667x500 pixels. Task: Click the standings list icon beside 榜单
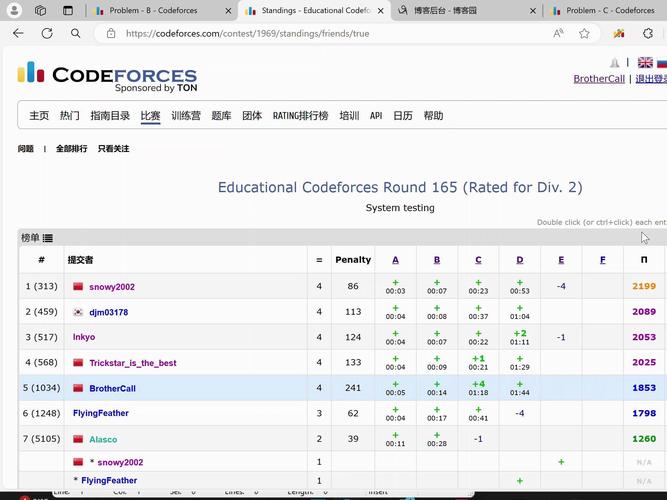(x=48, y=238)
